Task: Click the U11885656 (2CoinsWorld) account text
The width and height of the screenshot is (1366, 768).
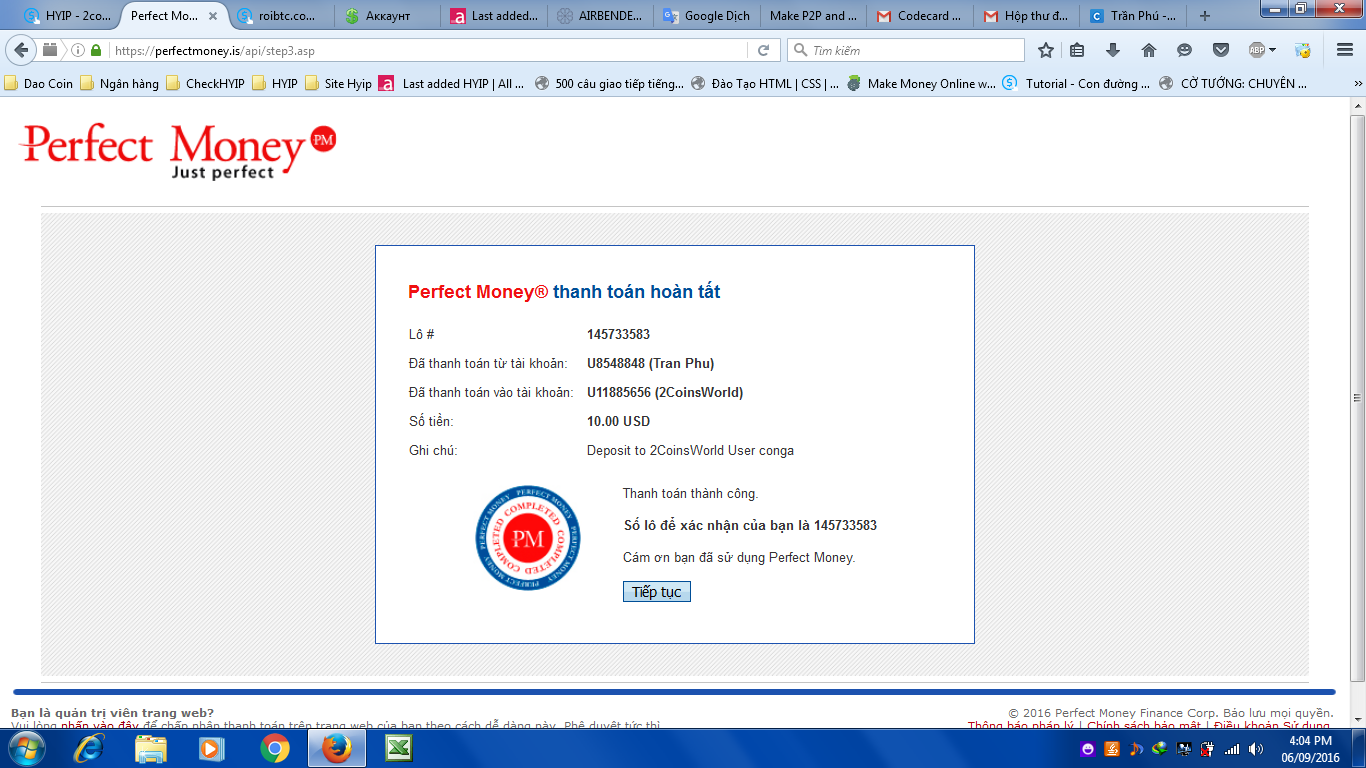Action: pyautogui.click(x=665, y=392)
